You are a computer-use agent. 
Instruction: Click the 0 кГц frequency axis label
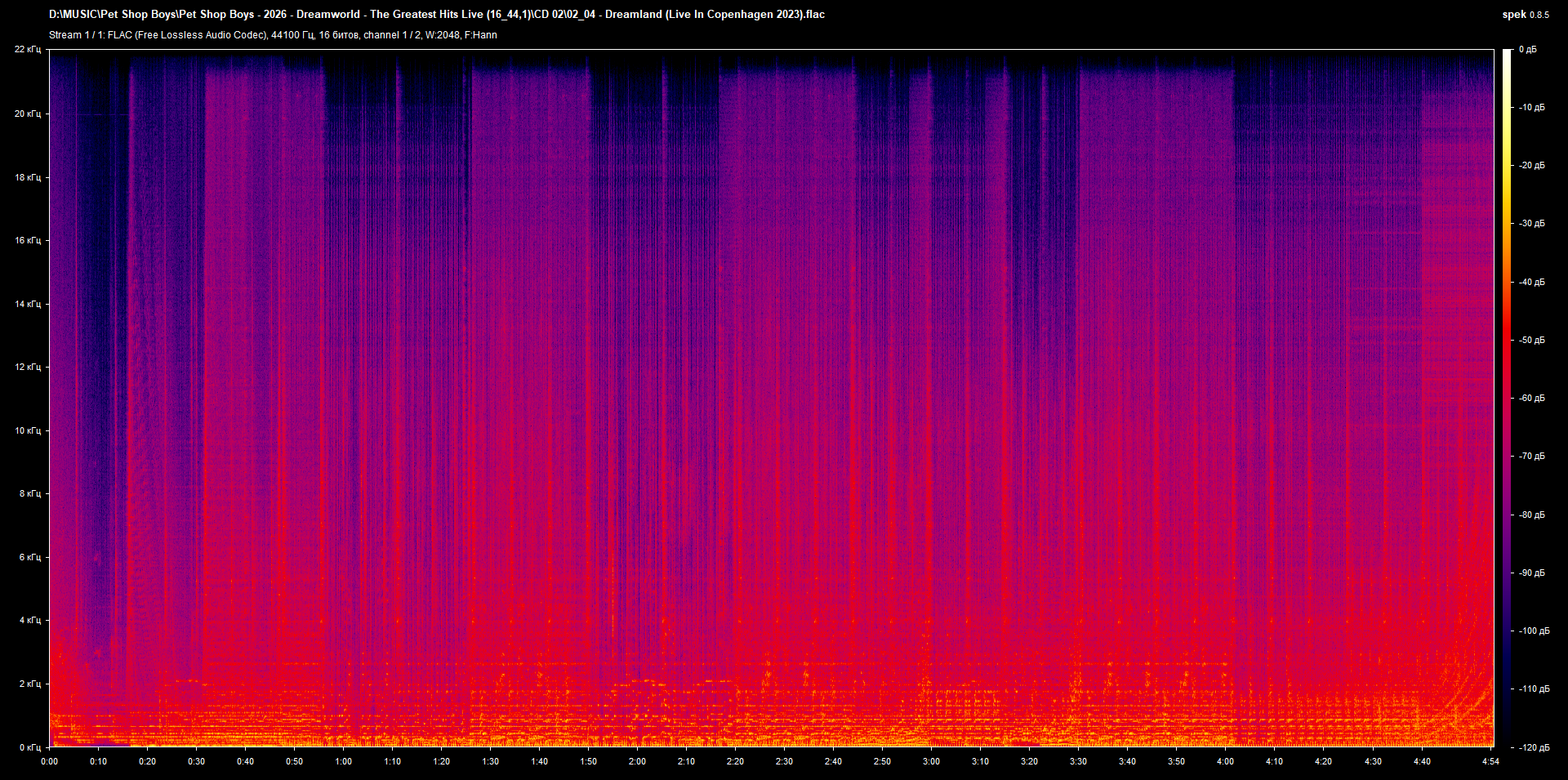pyautogui.click(x=29, y=746)
